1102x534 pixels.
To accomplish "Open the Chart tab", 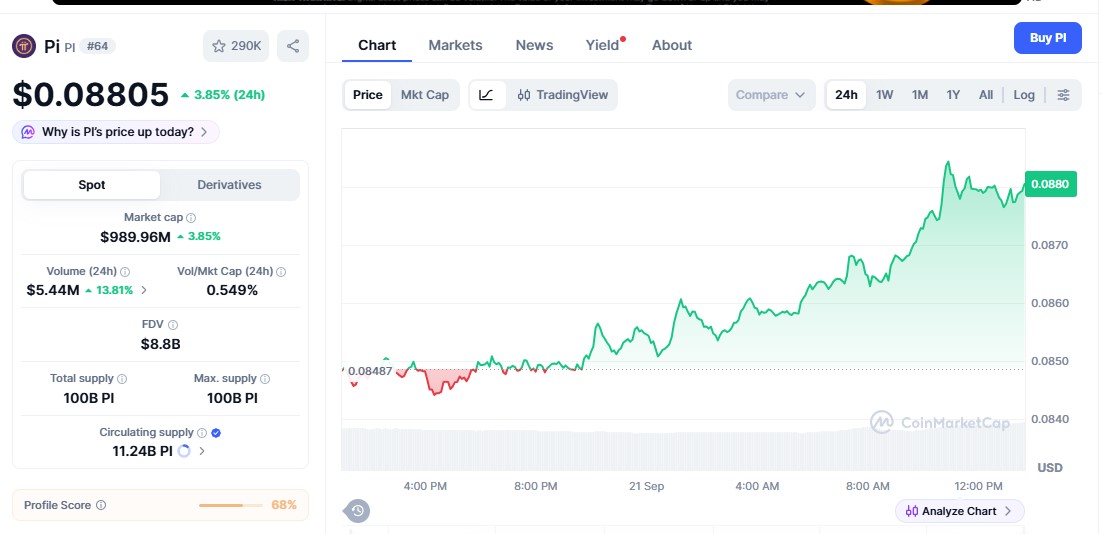I will [x=377, y=45].
